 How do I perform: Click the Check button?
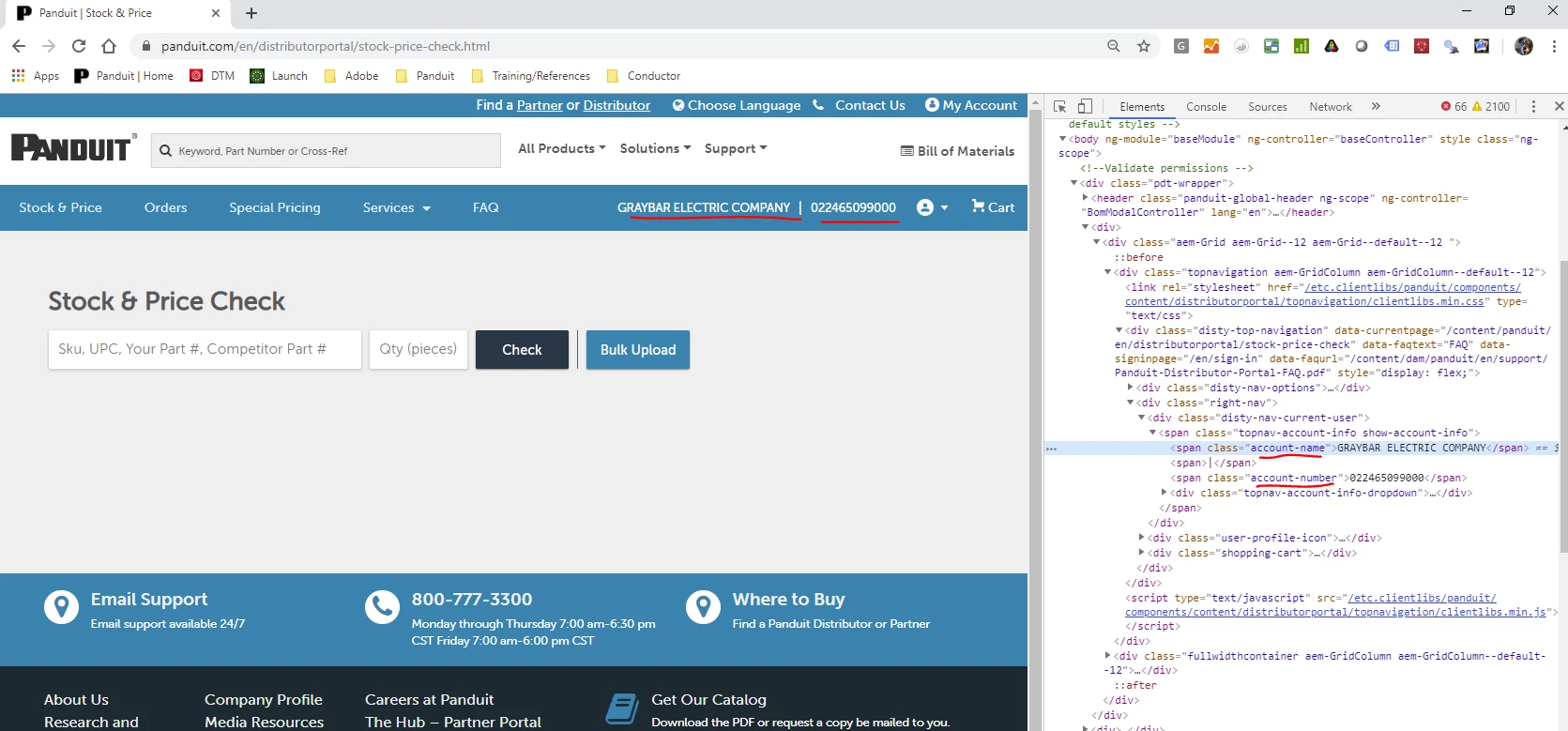pos(522,349)
